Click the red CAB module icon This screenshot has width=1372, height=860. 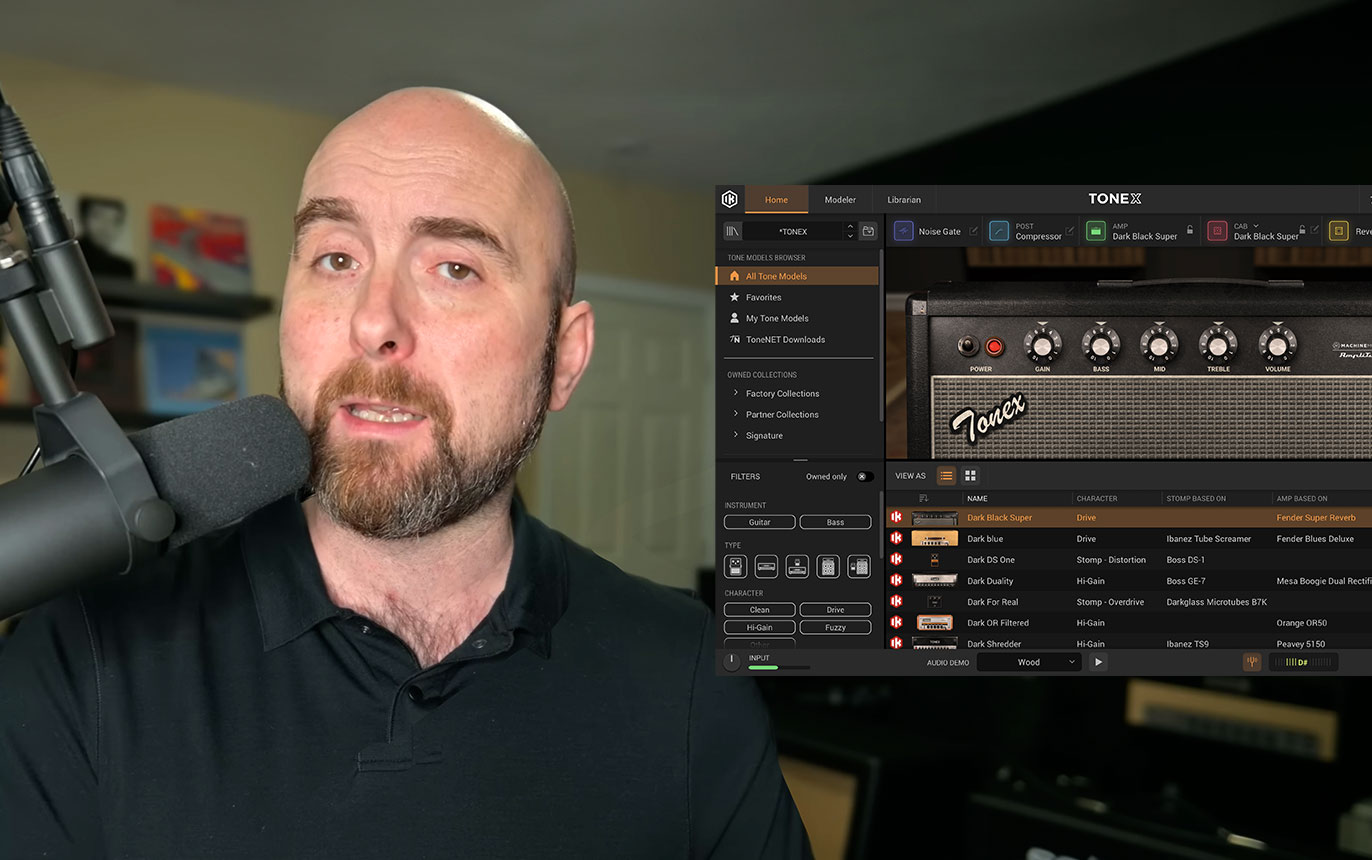pos(1217,231)
